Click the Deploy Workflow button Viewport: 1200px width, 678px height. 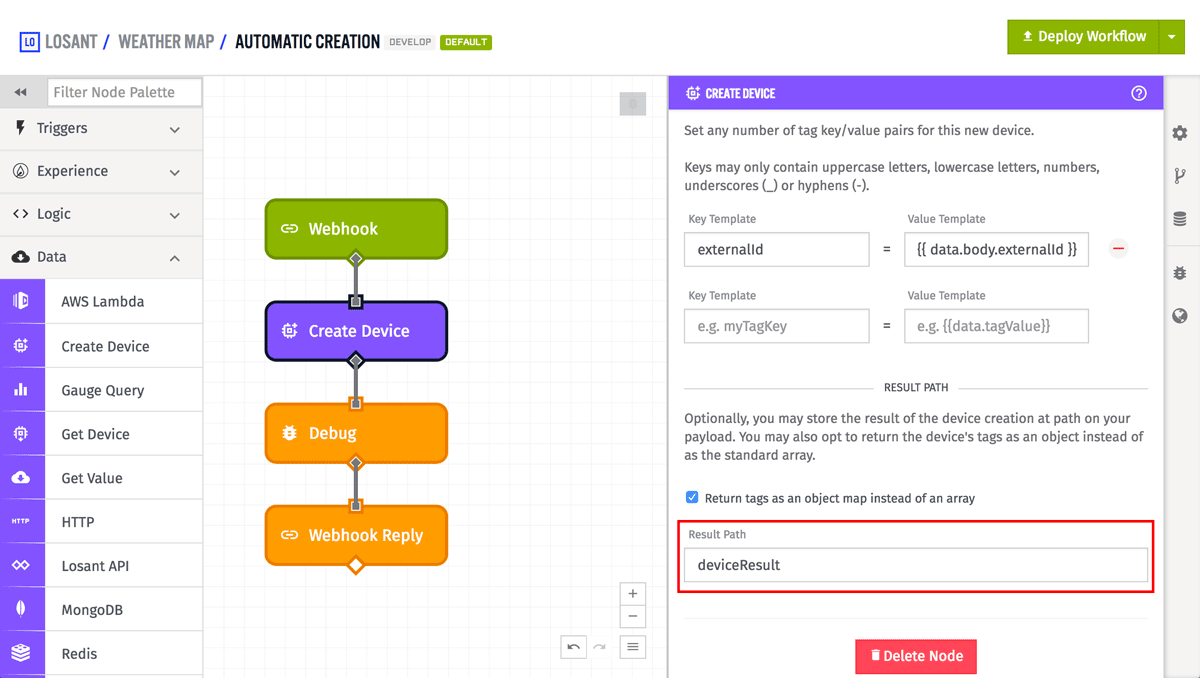[x=1083, y=37]
